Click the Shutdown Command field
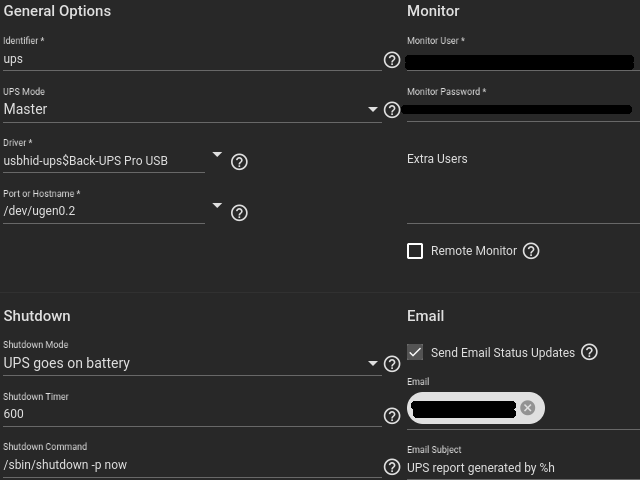This screenshot has height=480, width=640. pos(192,465)
